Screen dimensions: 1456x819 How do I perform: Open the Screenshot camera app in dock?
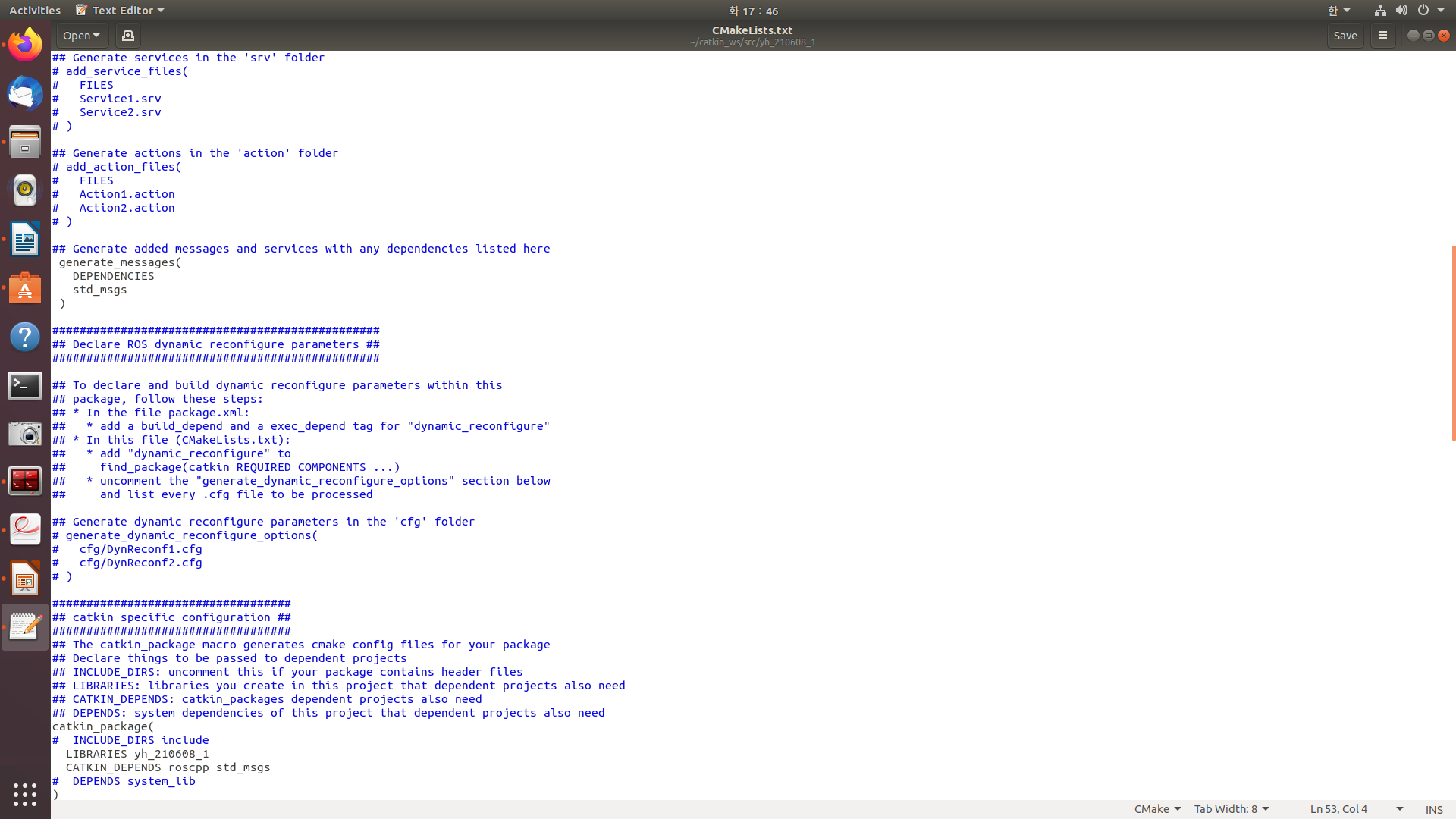(x=25, y=435)
